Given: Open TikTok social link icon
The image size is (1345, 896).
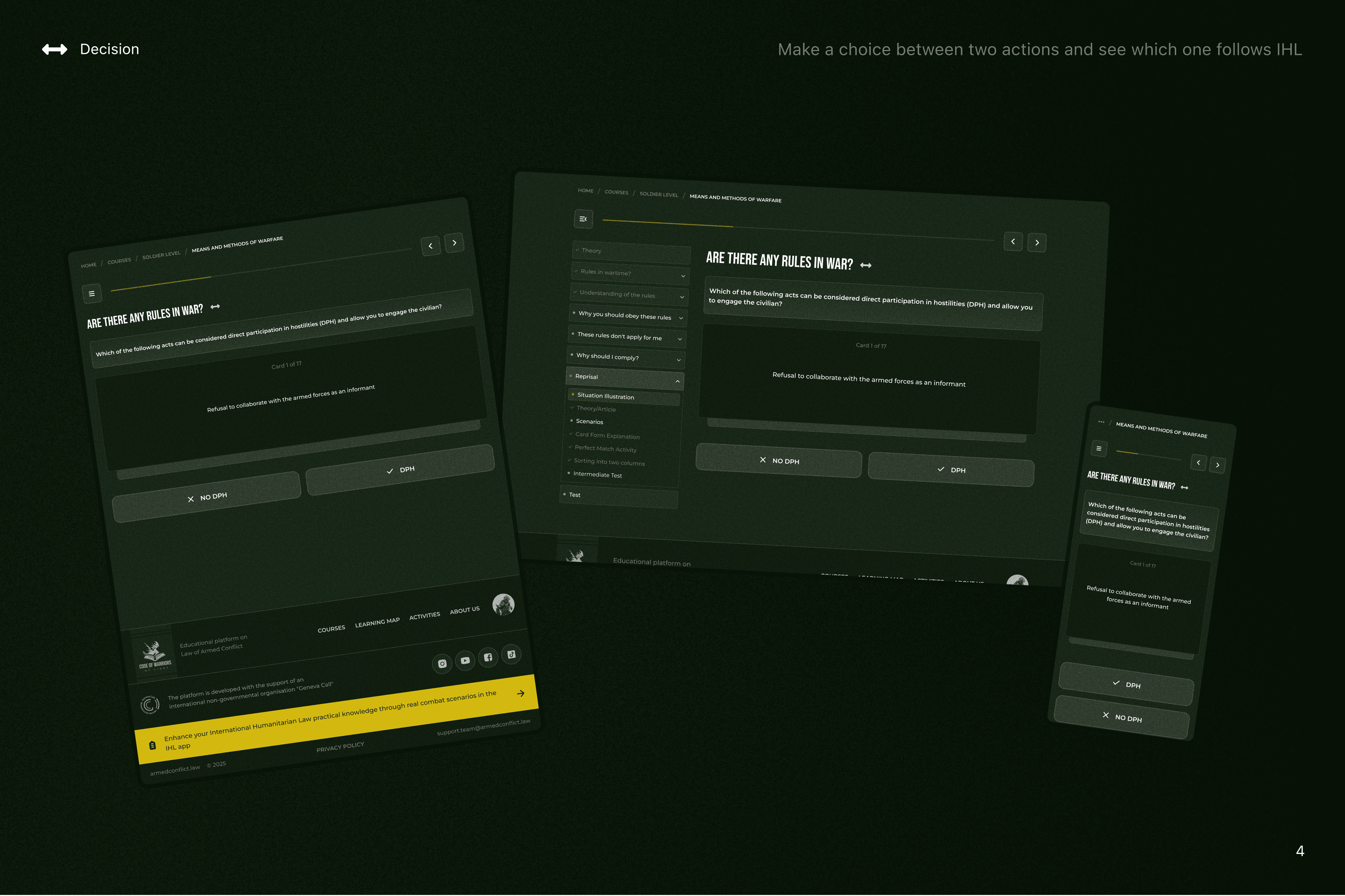Looking at the screenshot, I should click(x=511, y=654).
